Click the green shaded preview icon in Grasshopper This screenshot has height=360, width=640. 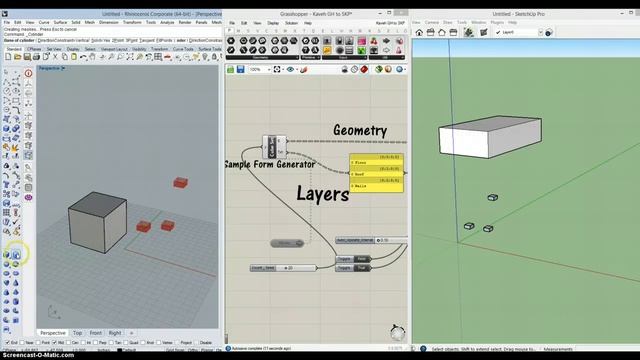point(378,69)
